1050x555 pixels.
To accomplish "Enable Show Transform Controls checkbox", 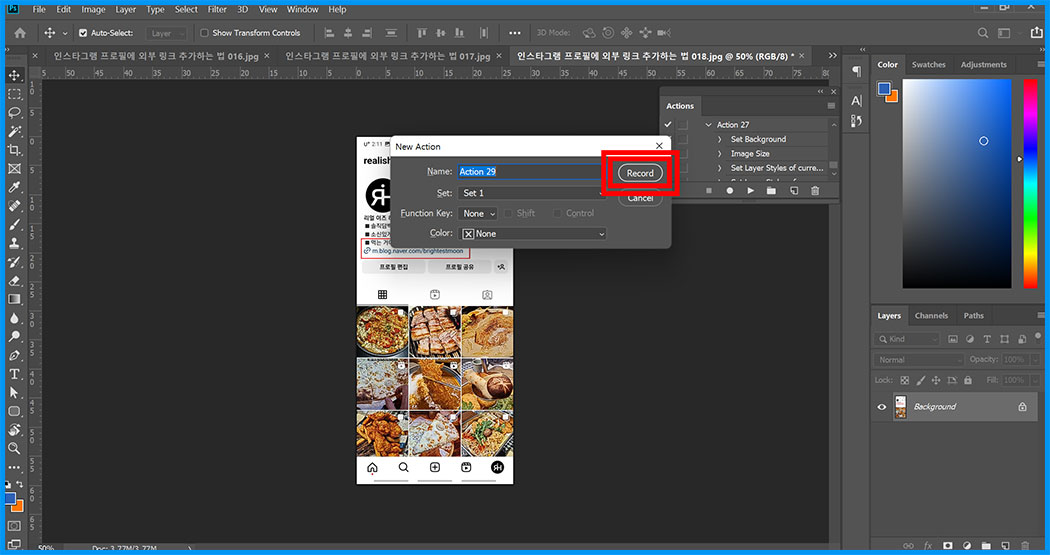I will (x=204, y=33).
